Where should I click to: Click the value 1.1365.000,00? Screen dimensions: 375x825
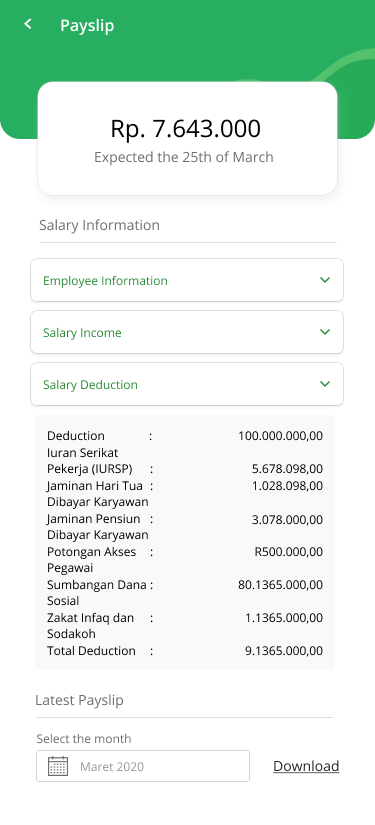coord(284,618)
